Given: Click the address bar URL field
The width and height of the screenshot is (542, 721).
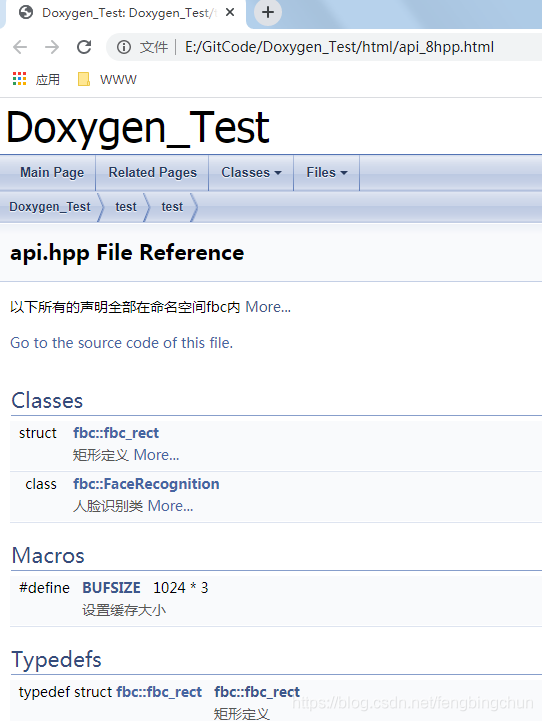Looking at the screenshot, I should point(339,47).
